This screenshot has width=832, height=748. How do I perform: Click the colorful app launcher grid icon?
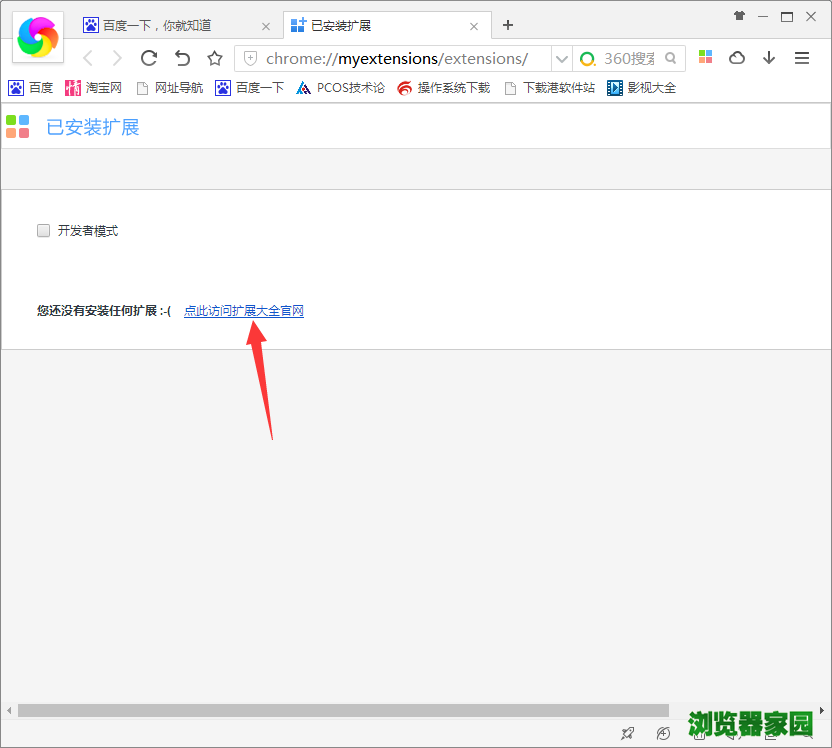point(705,58)
